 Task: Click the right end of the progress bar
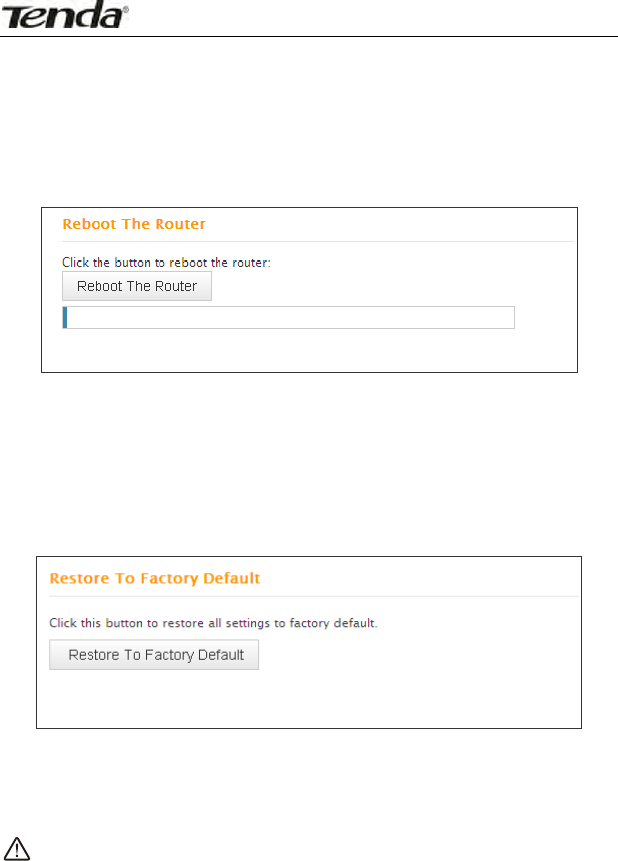pos(510,318)
